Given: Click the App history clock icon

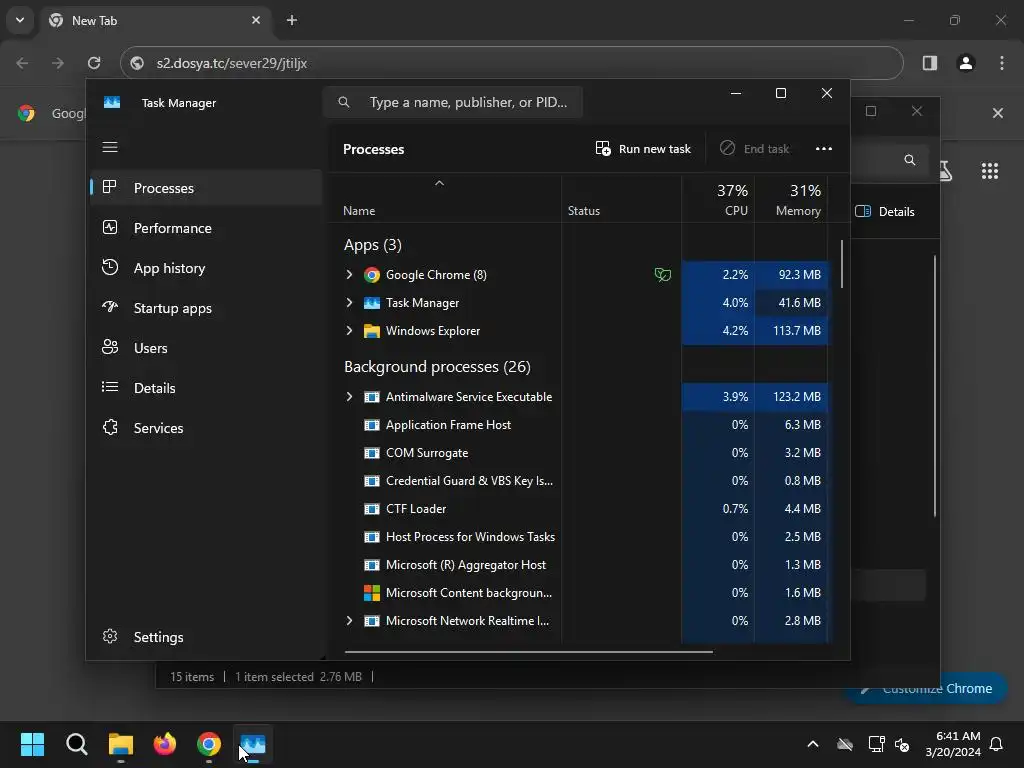Looking at the screenshot, I should click(110, 267).
